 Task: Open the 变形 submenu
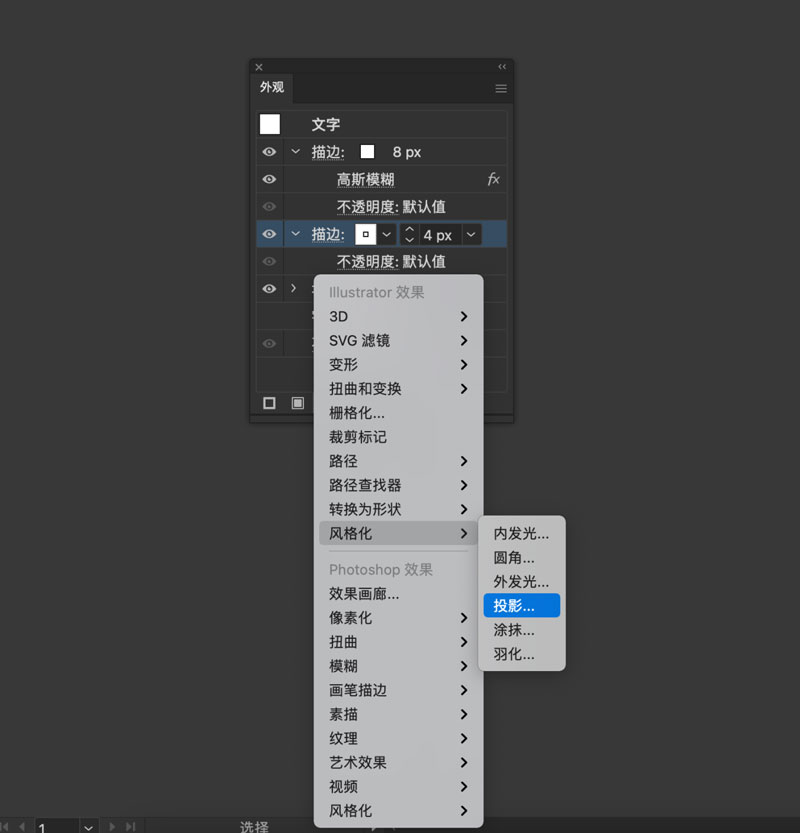[398, 365]
